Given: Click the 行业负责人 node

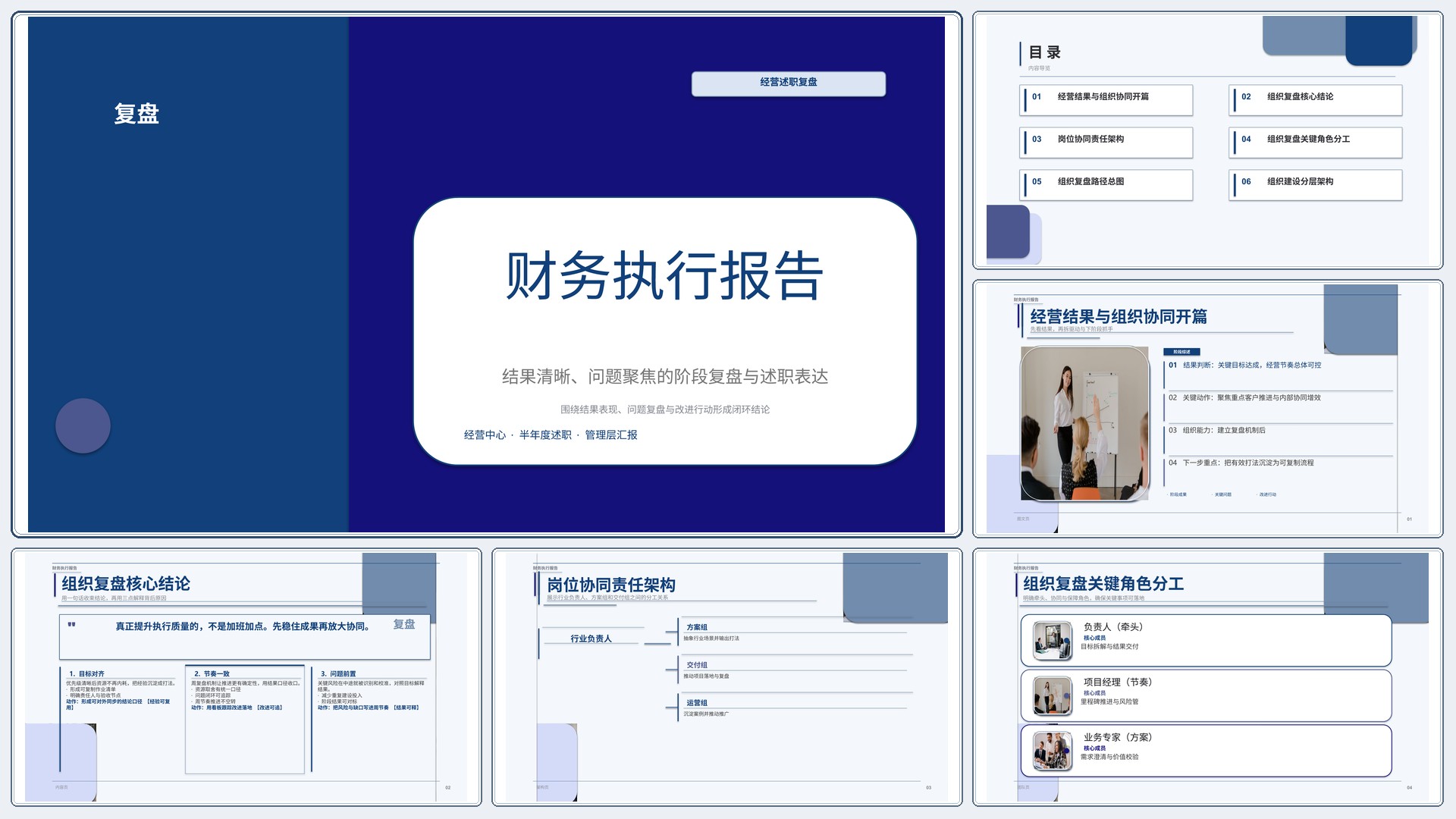Looking at the screenshot, I should coord(591,639).
